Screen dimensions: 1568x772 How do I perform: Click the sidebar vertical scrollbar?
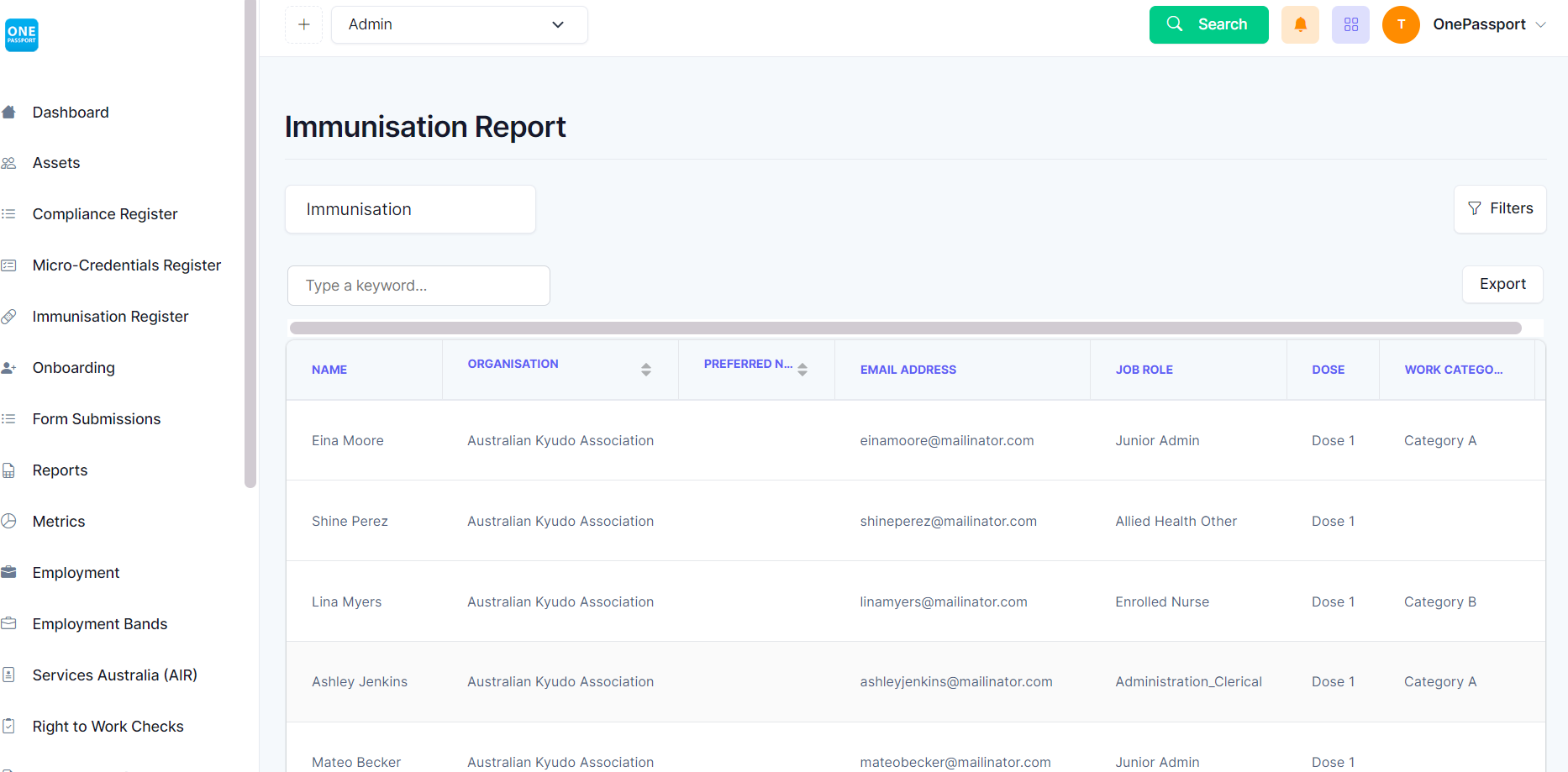click(x=250, y=244)
